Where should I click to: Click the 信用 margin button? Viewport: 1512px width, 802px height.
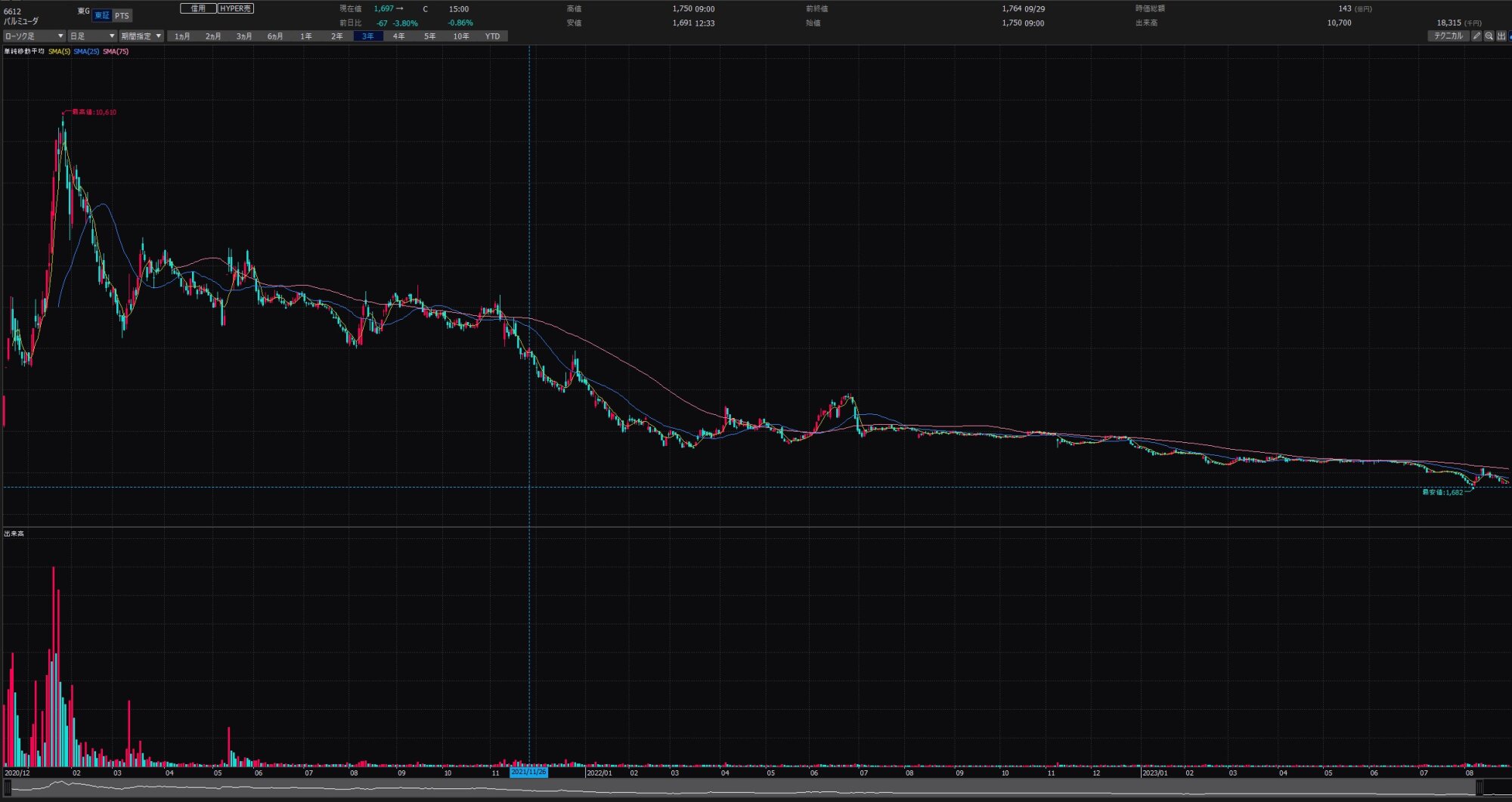(x=198, y=8)
